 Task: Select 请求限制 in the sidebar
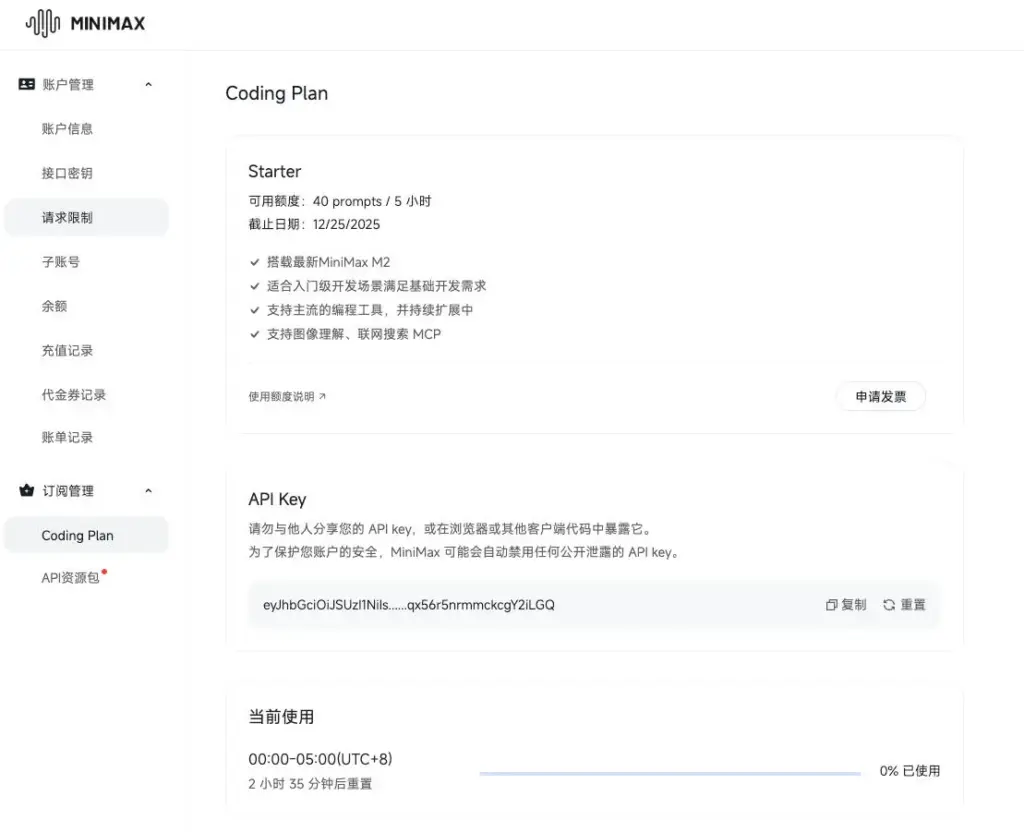(67, 217)
